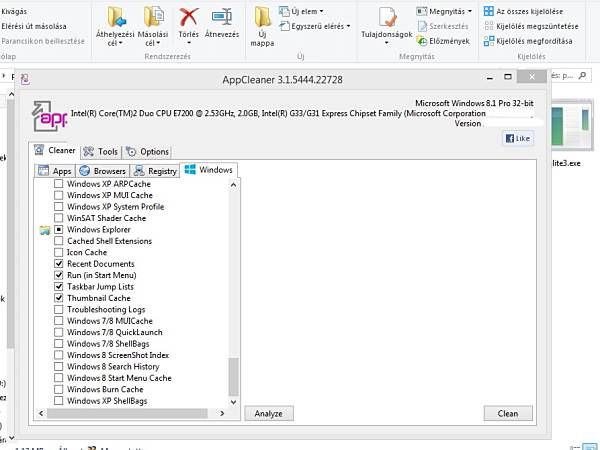This screenshot has height=450, width=600.
Task: Click the Szerkesztés edit icon
Action: click(422, 26)
